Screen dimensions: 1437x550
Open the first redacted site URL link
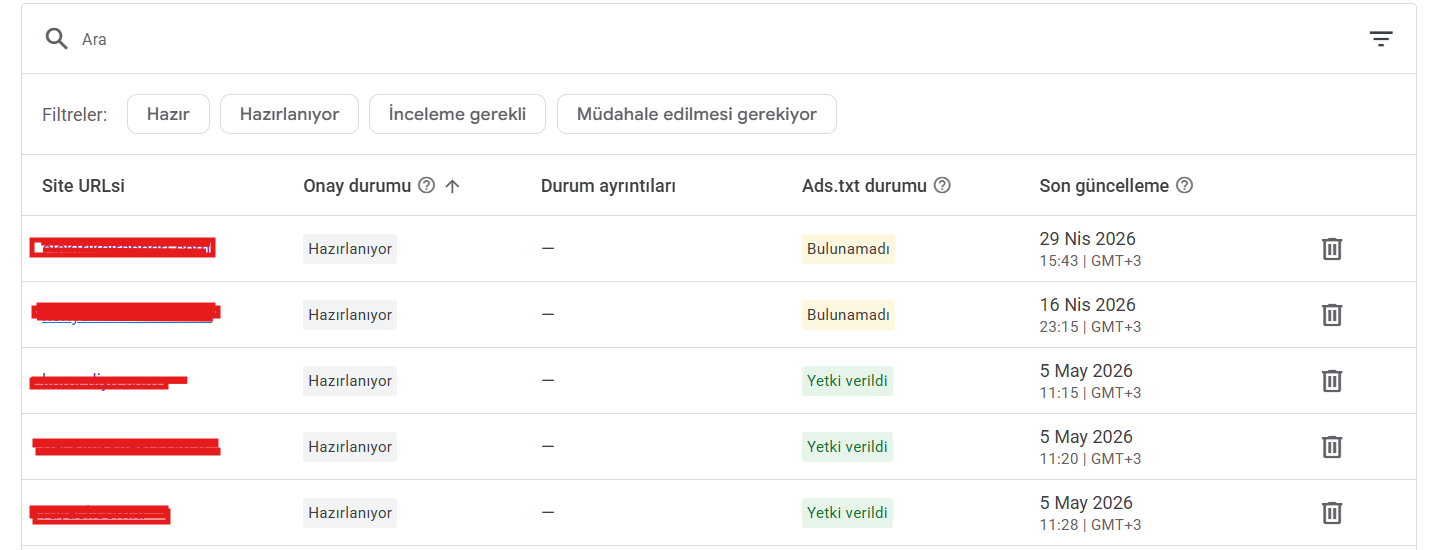[x=123, y=248]
